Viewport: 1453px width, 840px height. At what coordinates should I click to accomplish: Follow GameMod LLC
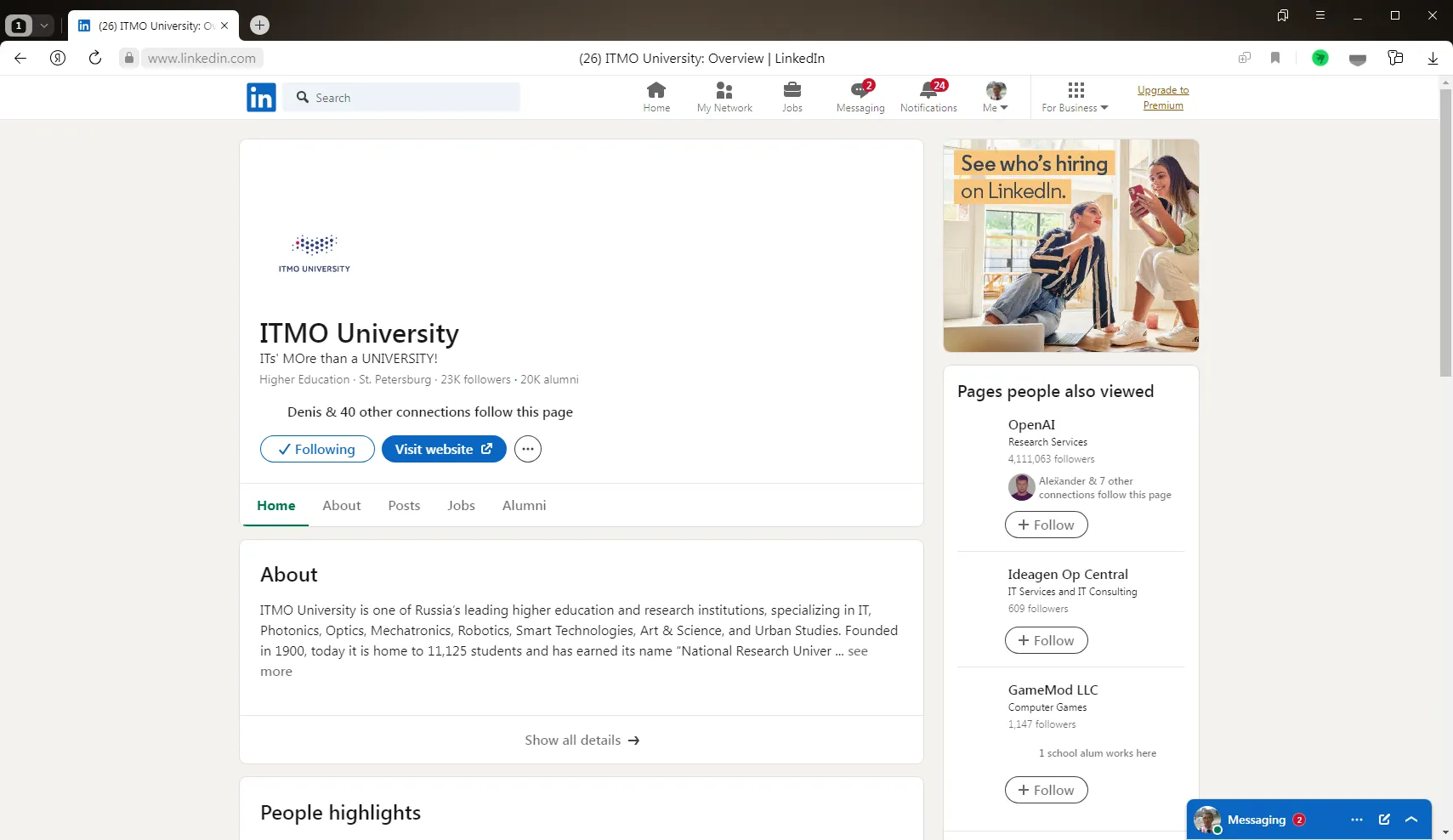click(1047, 790)
